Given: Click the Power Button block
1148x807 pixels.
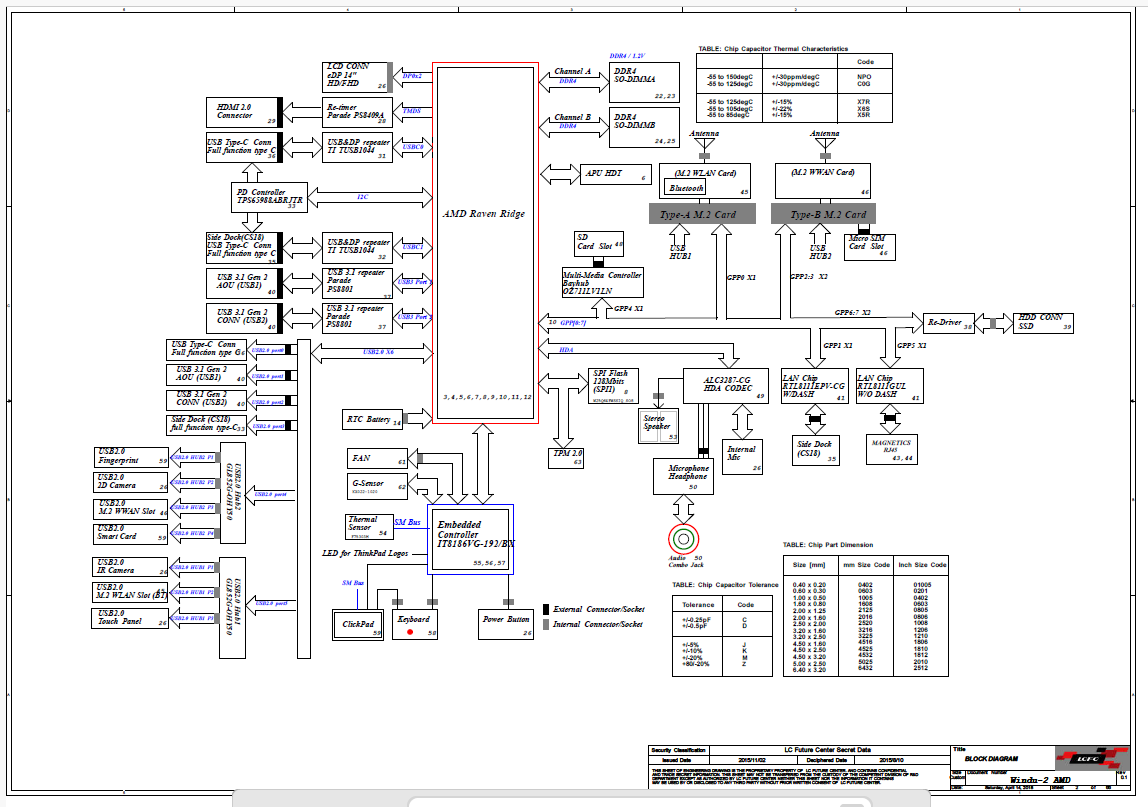Looking at the screenshot, I should tap(506, 624).
